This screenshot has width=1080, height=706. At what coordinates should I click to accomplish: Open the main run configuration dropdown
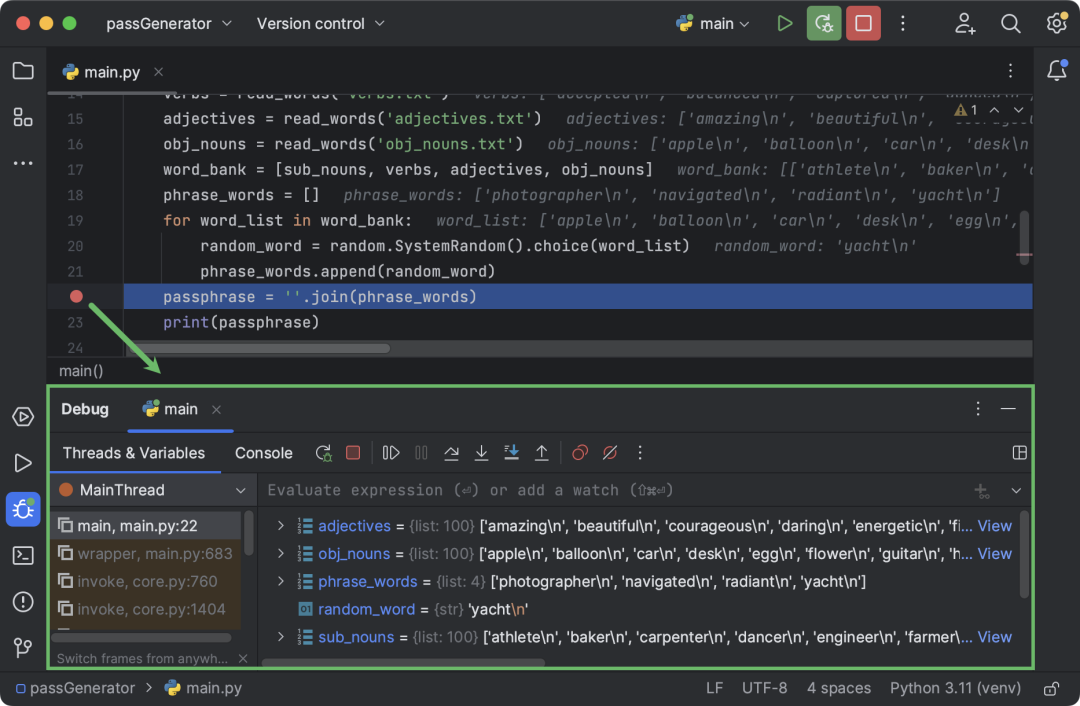pos(714,23)
